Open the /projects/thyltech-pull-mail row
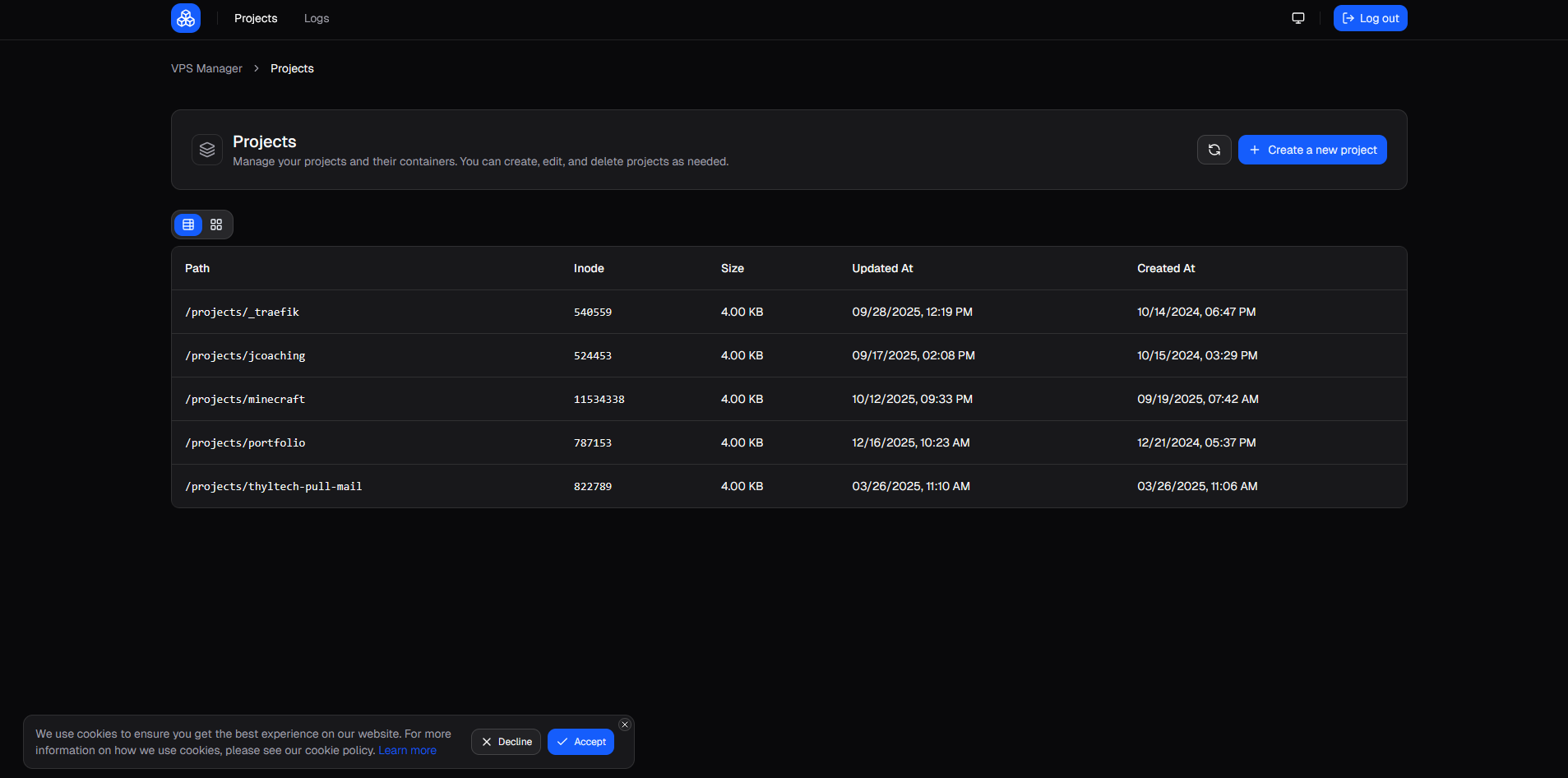 click(x=273, y=487)
